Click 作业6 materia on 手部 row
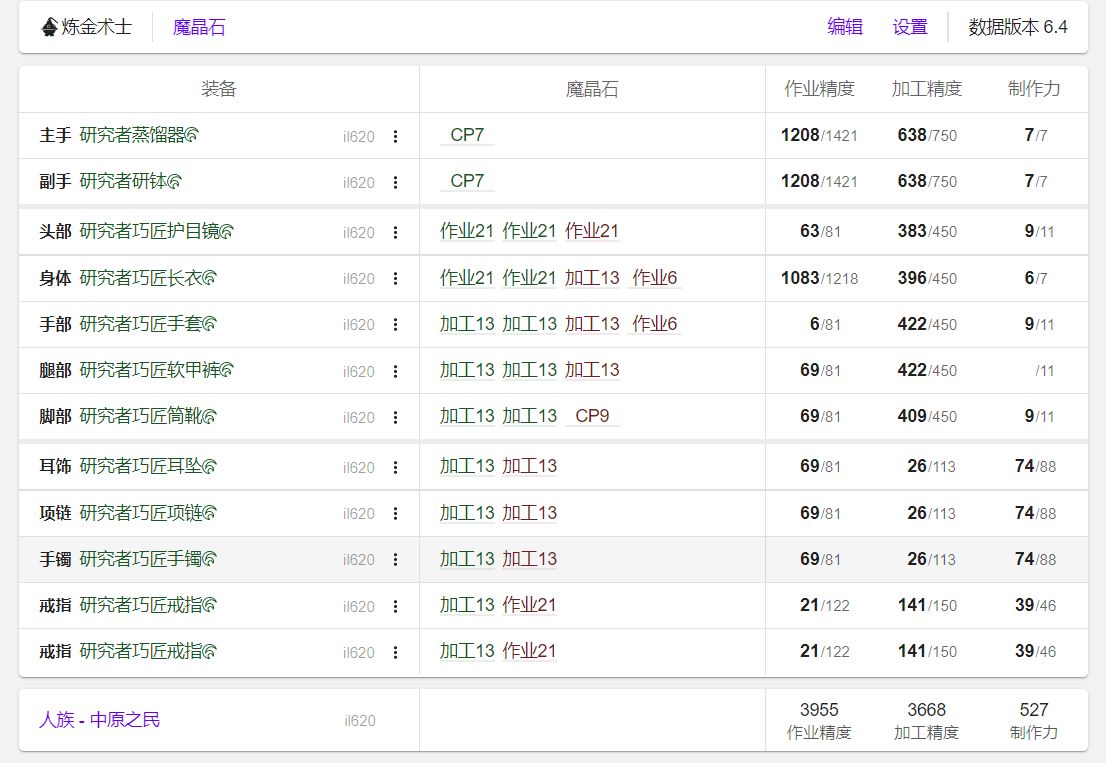This screenshot has width=1106, height=763. tap(655, 324)
